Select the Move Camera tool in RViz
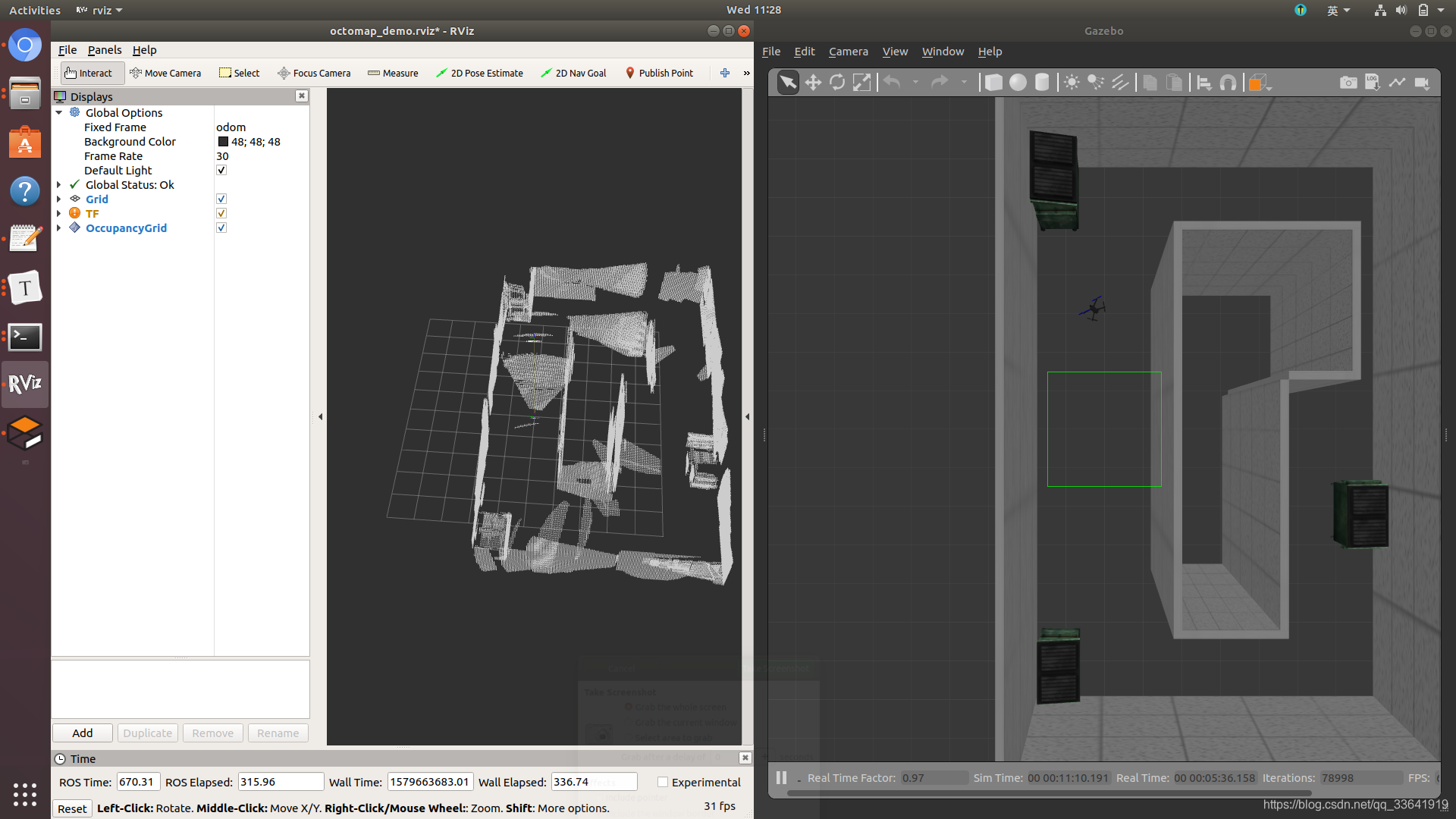 point(165,74)
